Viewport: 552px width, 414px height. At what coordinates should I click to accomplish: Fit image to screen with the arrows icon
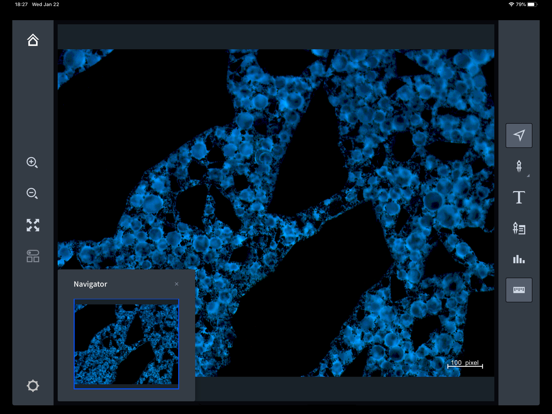click(33, 225)
